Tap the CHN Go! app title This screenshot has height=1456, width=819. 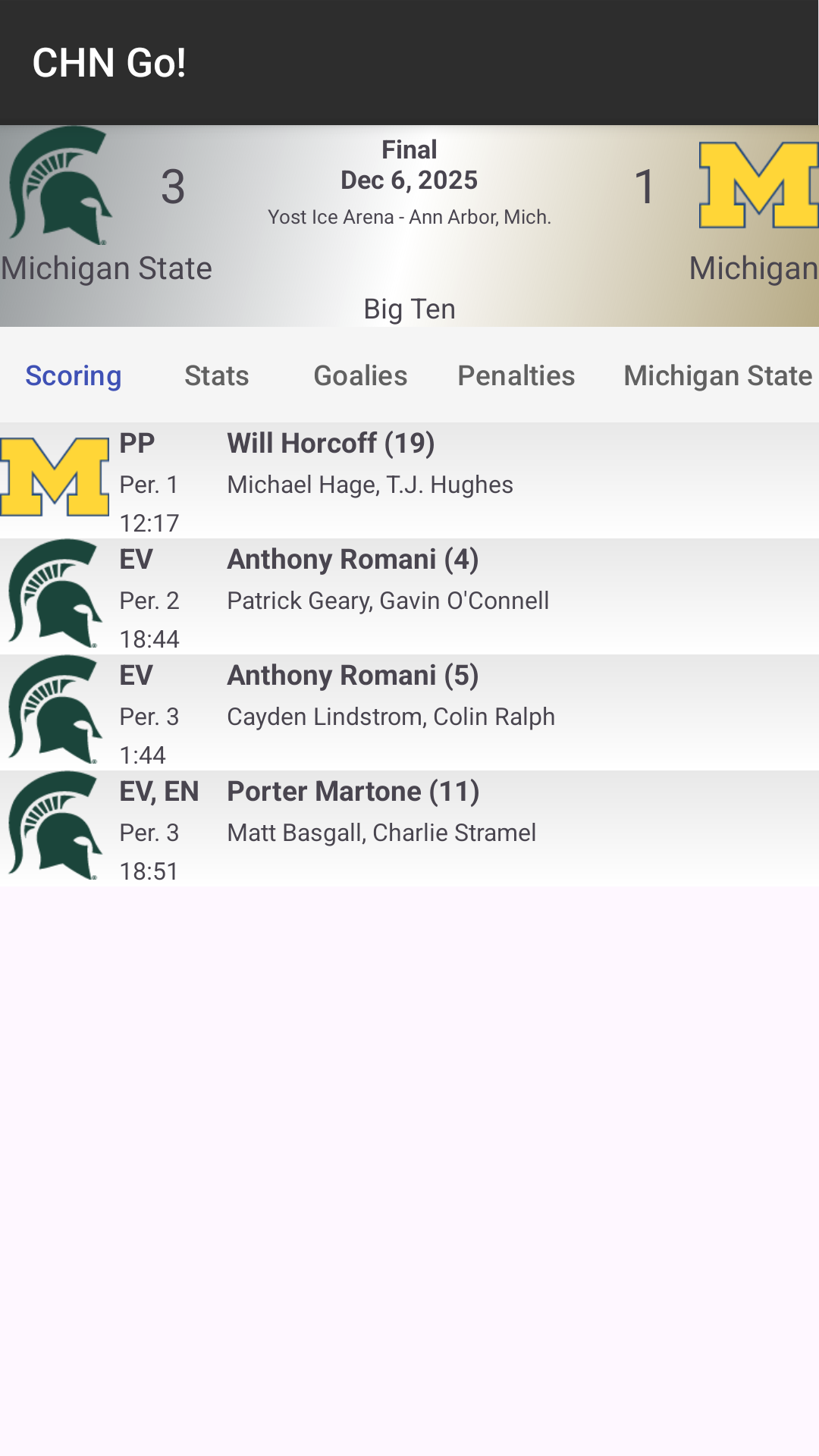point(109,63)
